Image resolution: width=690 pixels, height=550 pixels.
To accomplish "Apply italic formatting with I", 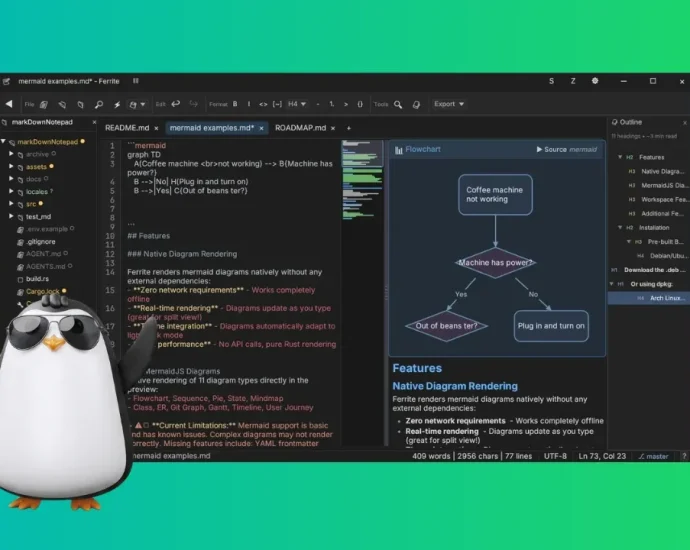I will pos(249,104).
